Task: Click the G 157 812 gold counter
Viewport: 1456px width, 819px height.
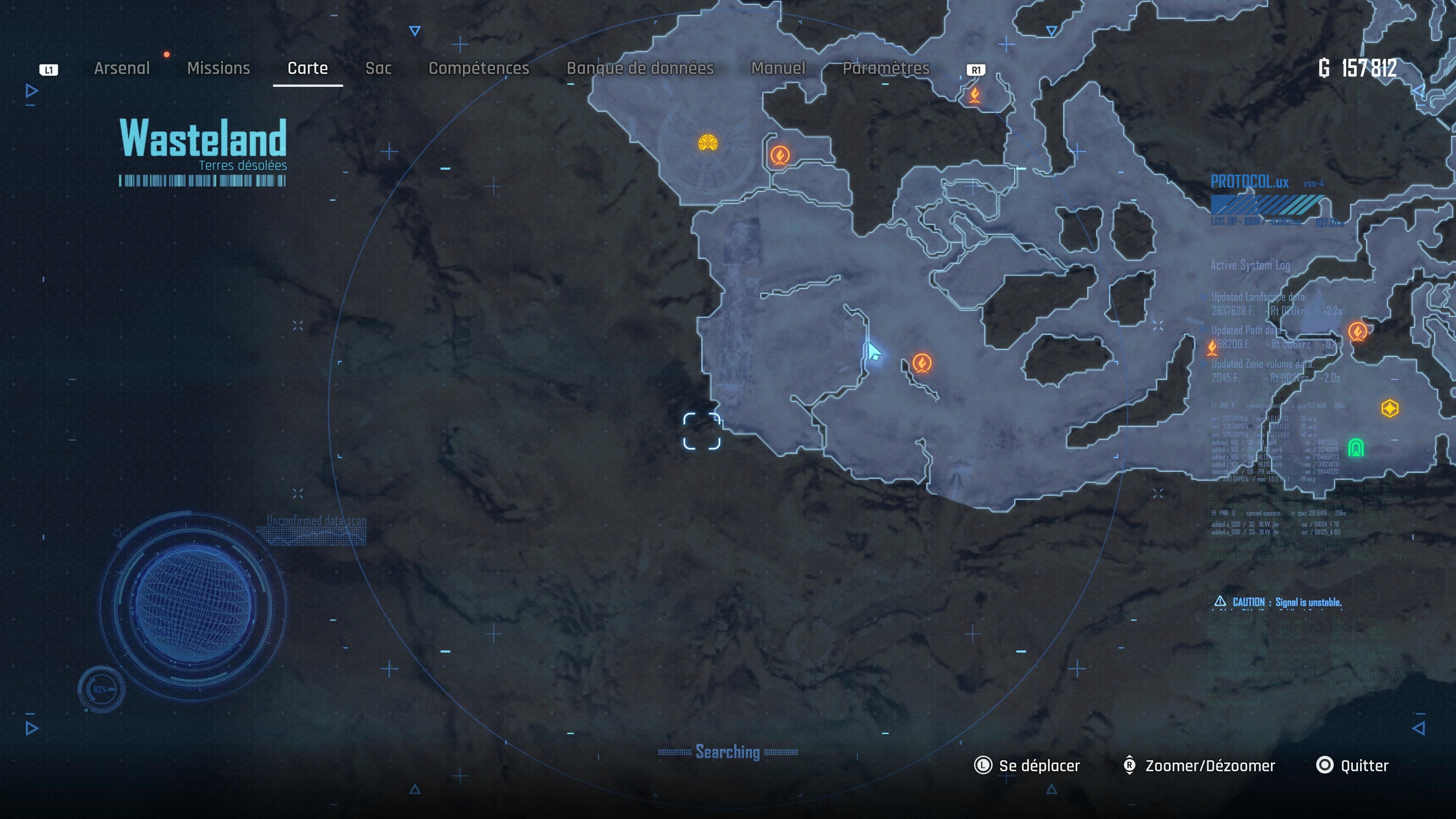Action: [x=1358, y=68]
